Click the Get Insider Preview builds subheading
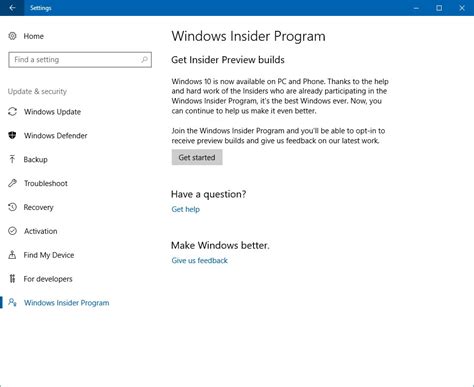This screenshot has width=474, height=387. click(x=228, y=60)
